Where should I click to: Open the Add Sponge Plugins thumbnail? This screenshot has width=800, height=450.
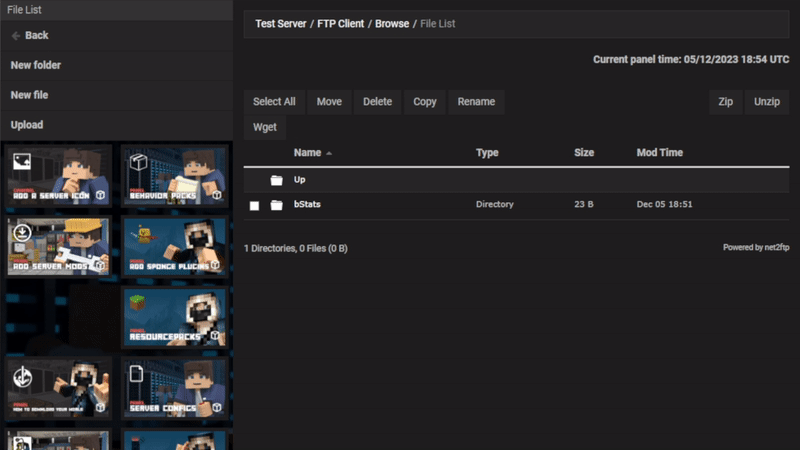tap(174, 246)
